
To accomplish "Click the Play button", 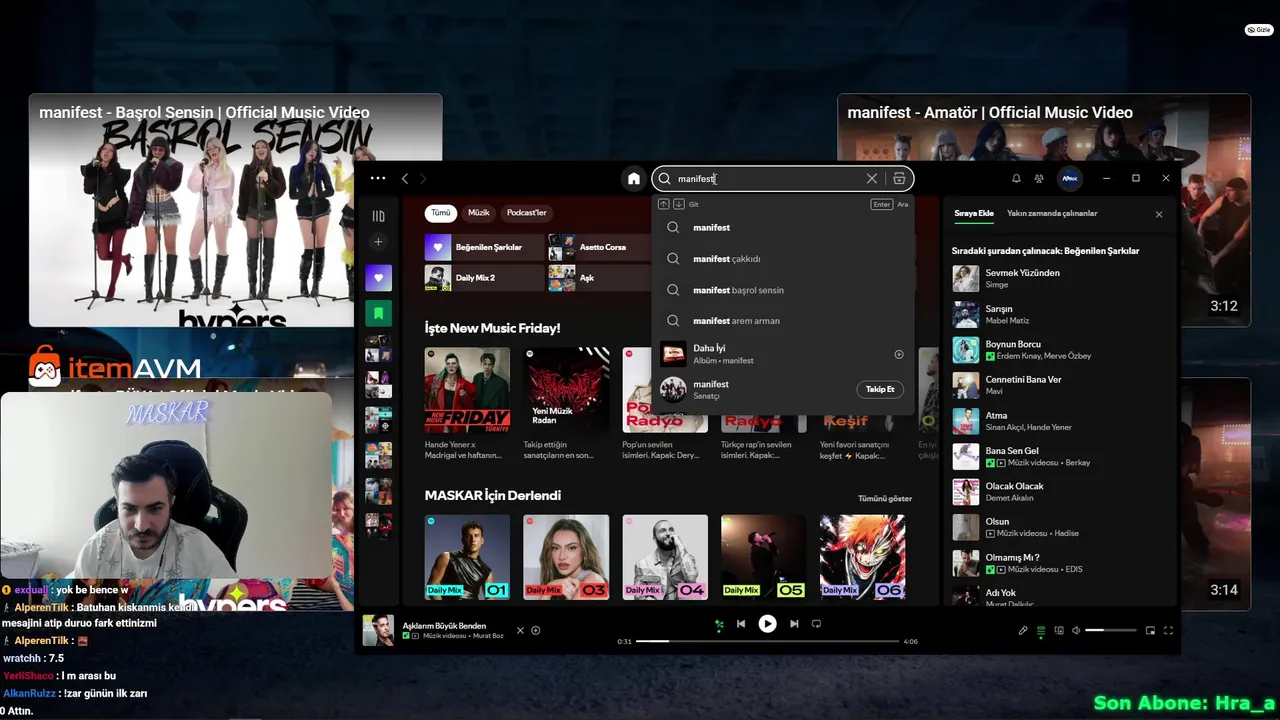I will point(767,624).
